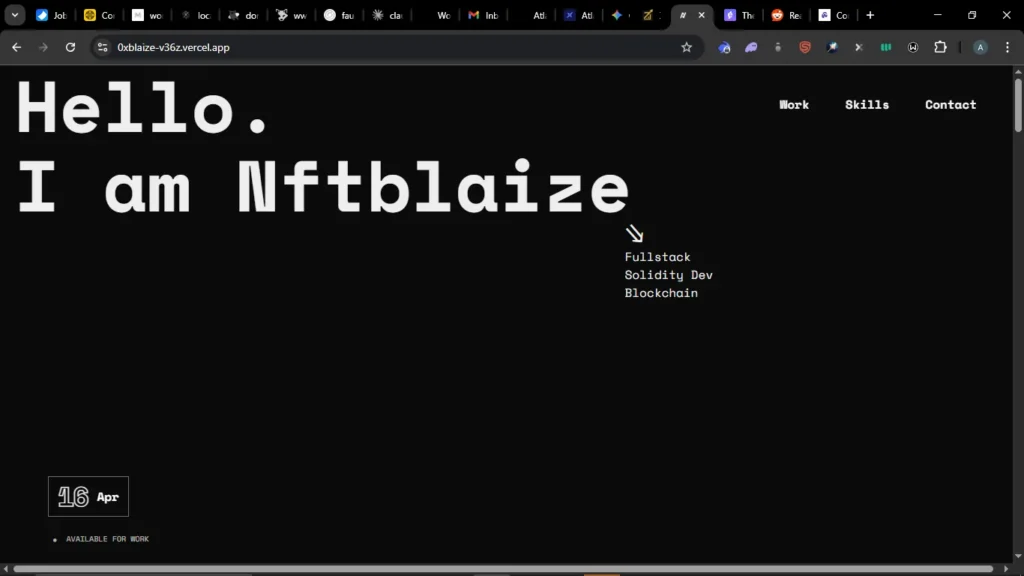Click the grayed X extension icon
The width and height of the screenshot is (1024, 576).
click(858, 47)
